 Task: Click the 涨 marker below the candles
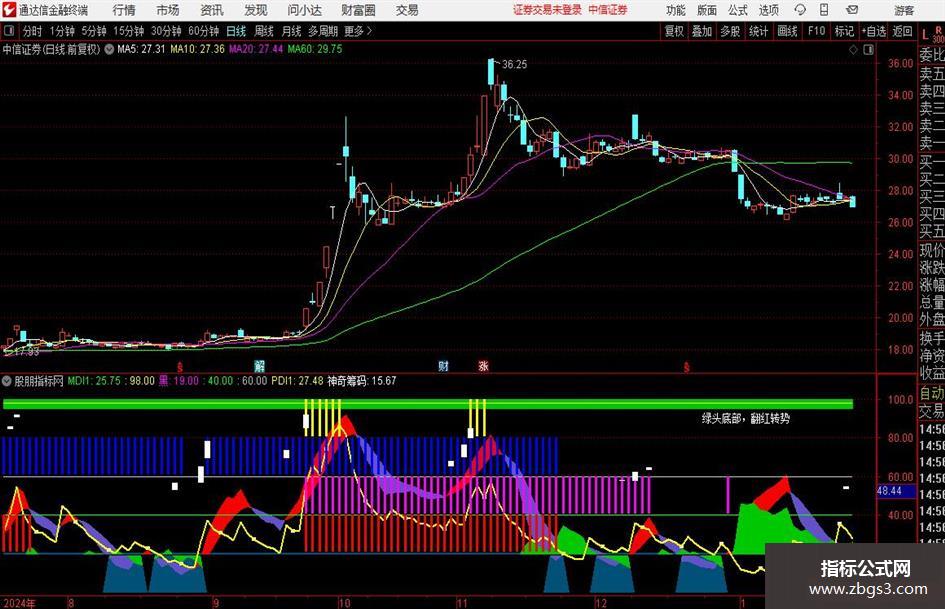tap(483, 365)
